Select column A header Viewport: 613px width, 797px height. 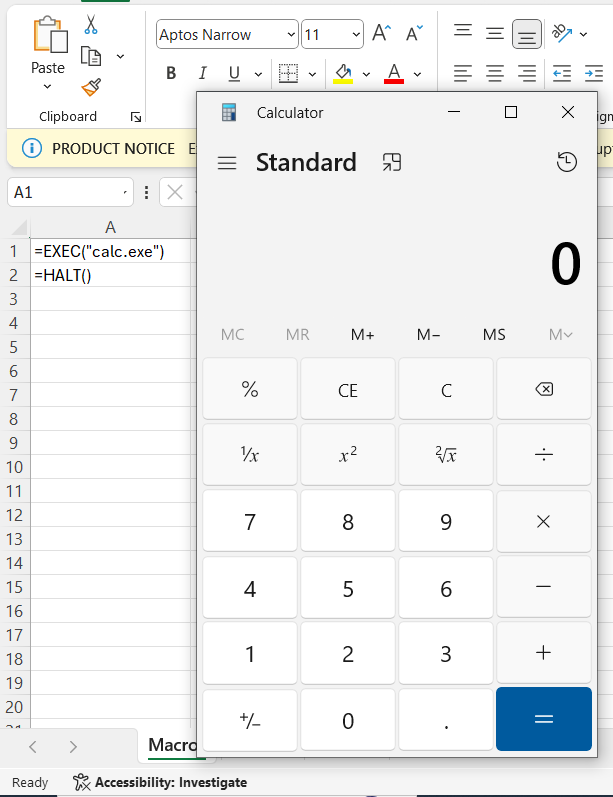[x=110, y=227]
